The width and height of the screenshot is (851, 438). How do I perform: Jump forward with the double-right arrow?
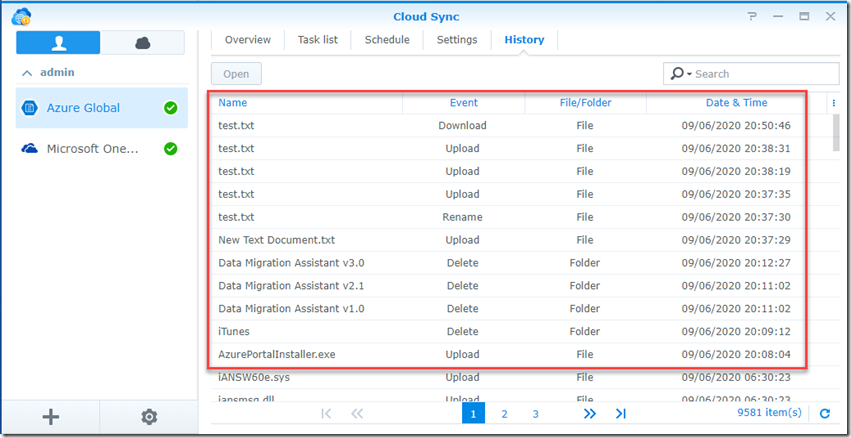(589, 414)
